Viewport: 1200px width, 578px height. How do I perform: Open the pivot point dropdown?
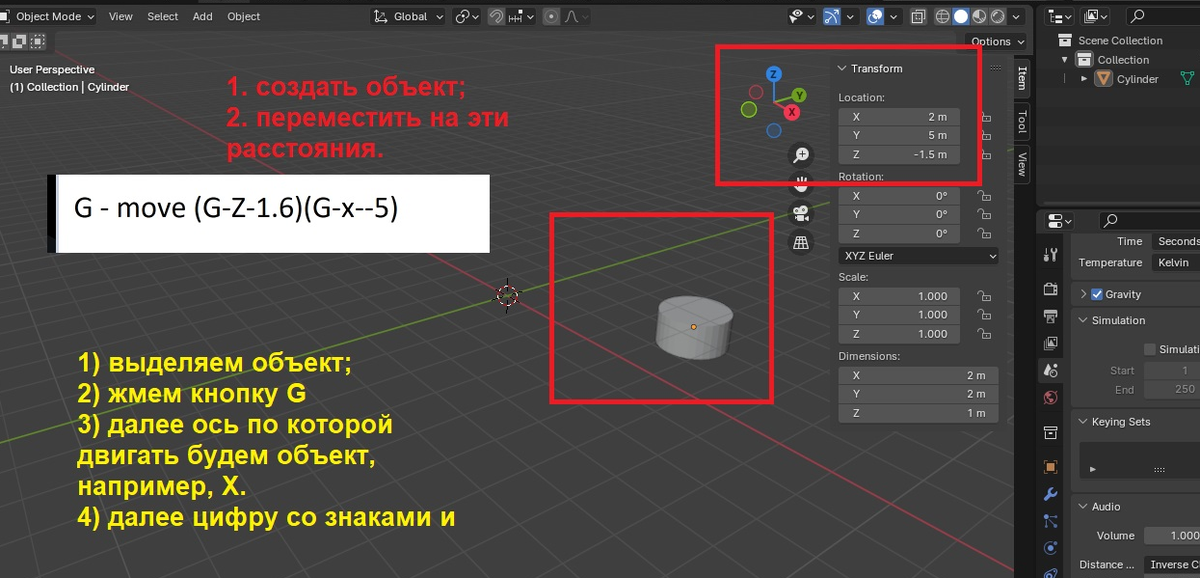[466, 16]
